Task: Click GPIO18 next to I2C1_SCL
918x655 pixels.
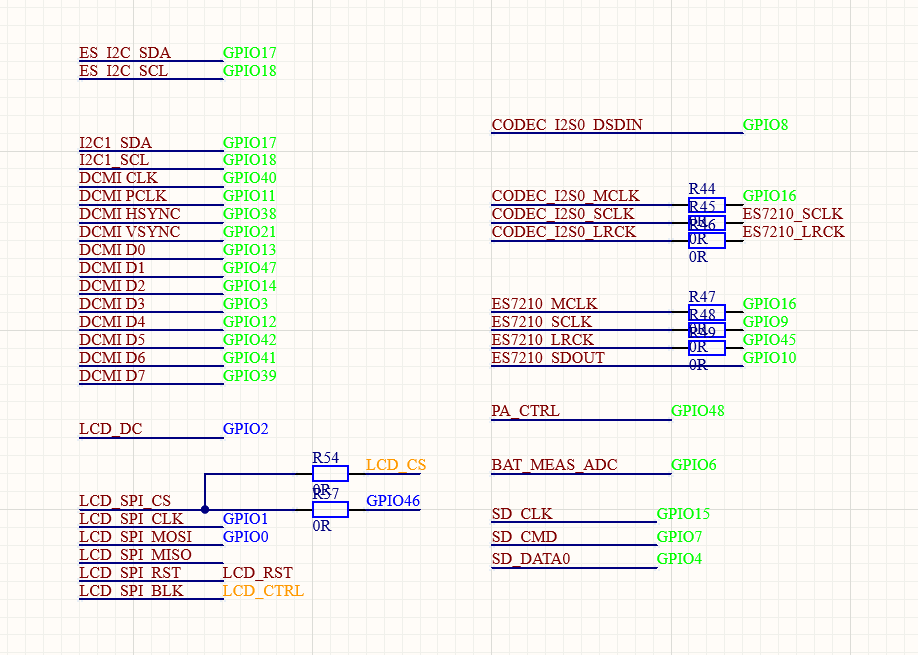Action: [249, 160]
